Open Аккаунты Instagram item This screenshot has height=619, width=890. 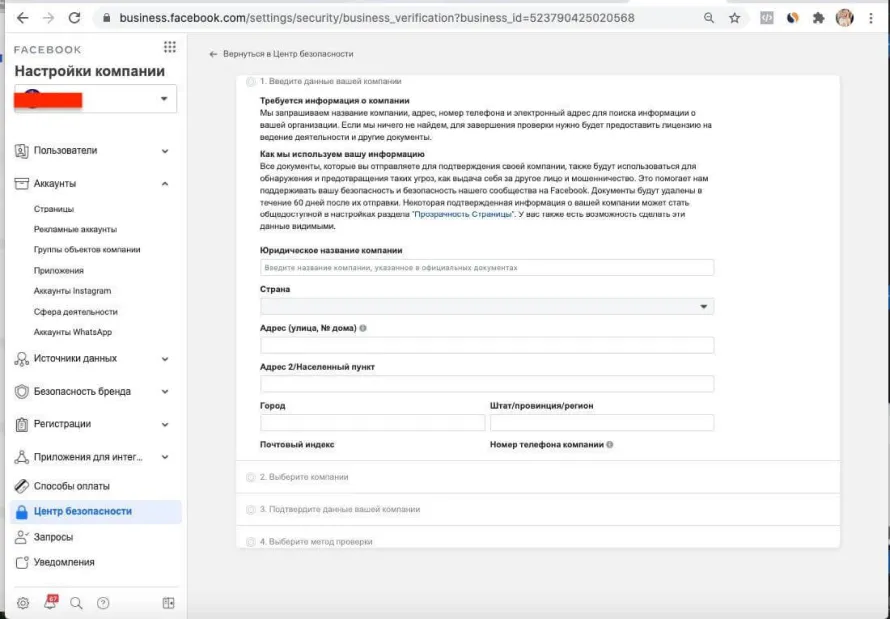click(72, 291)
